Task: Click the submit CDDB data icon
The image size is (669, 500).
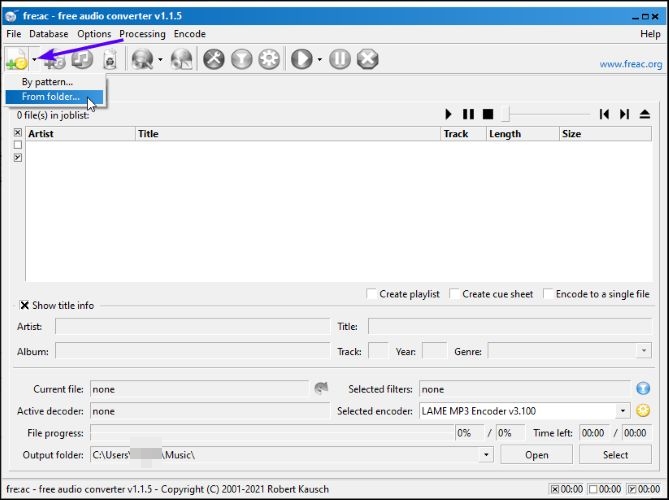Action: [x=181, y=59]
